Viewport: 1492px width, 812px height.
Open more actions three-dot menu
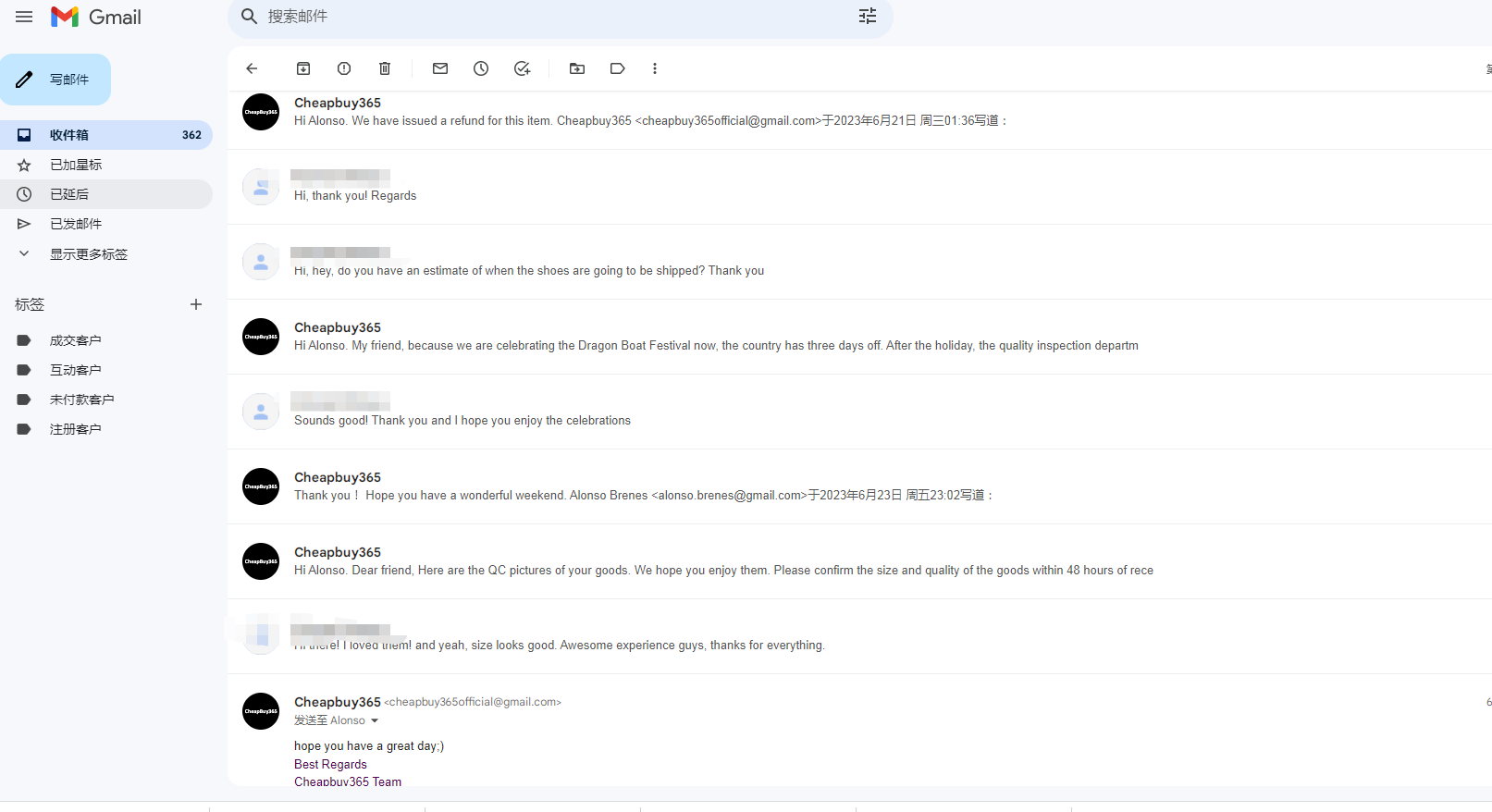[655, 68]
